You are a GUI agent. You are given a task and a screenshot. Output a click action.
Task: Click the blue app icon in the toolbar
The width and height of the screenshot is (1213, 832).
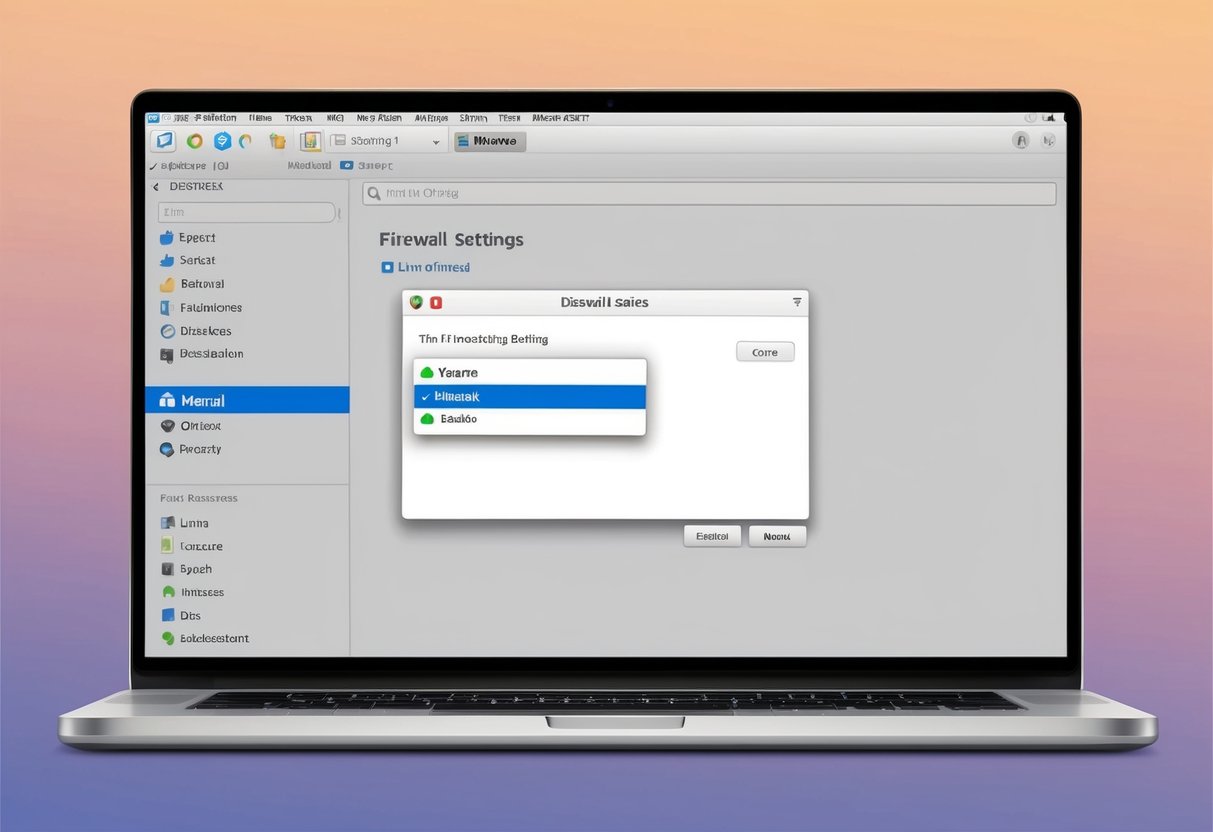pos(163,140)
